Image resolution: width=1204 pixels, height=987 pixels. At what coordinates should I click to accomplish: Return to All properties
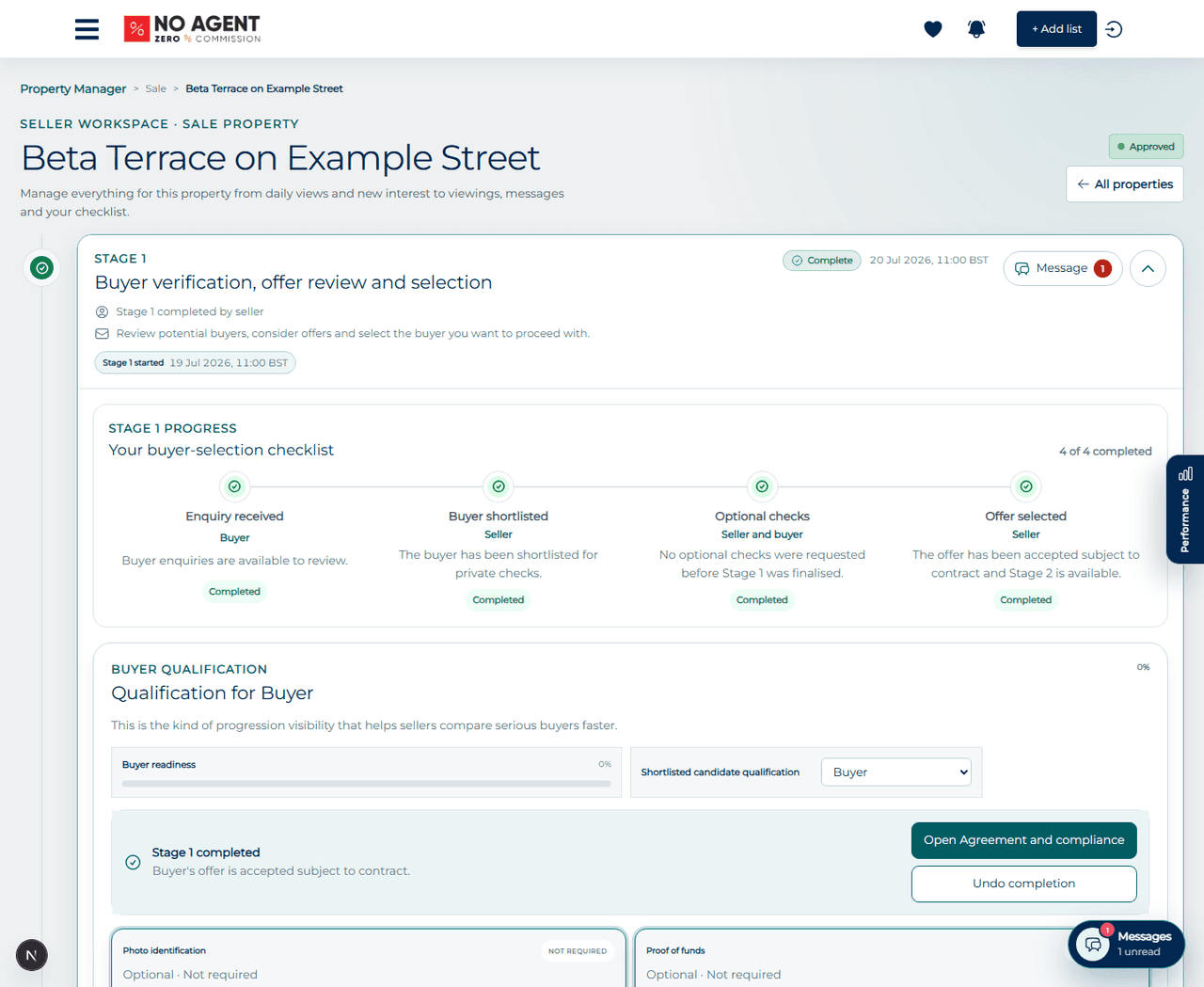click(1125, 184)
